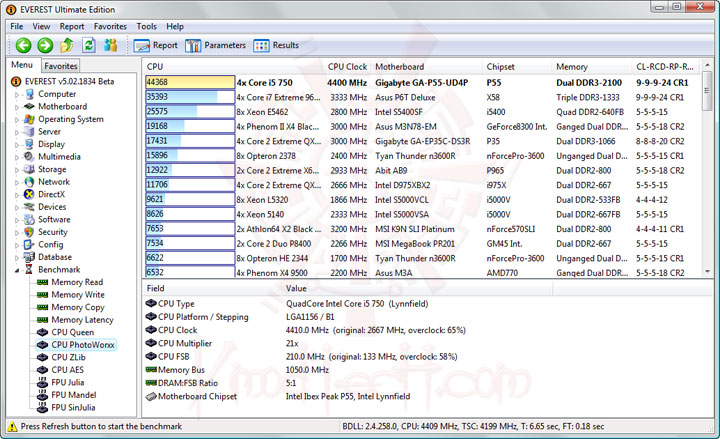Click the green Back arrow toolbar icon
Viewport: 720px width, 439px height.
[x=23, y=45]
